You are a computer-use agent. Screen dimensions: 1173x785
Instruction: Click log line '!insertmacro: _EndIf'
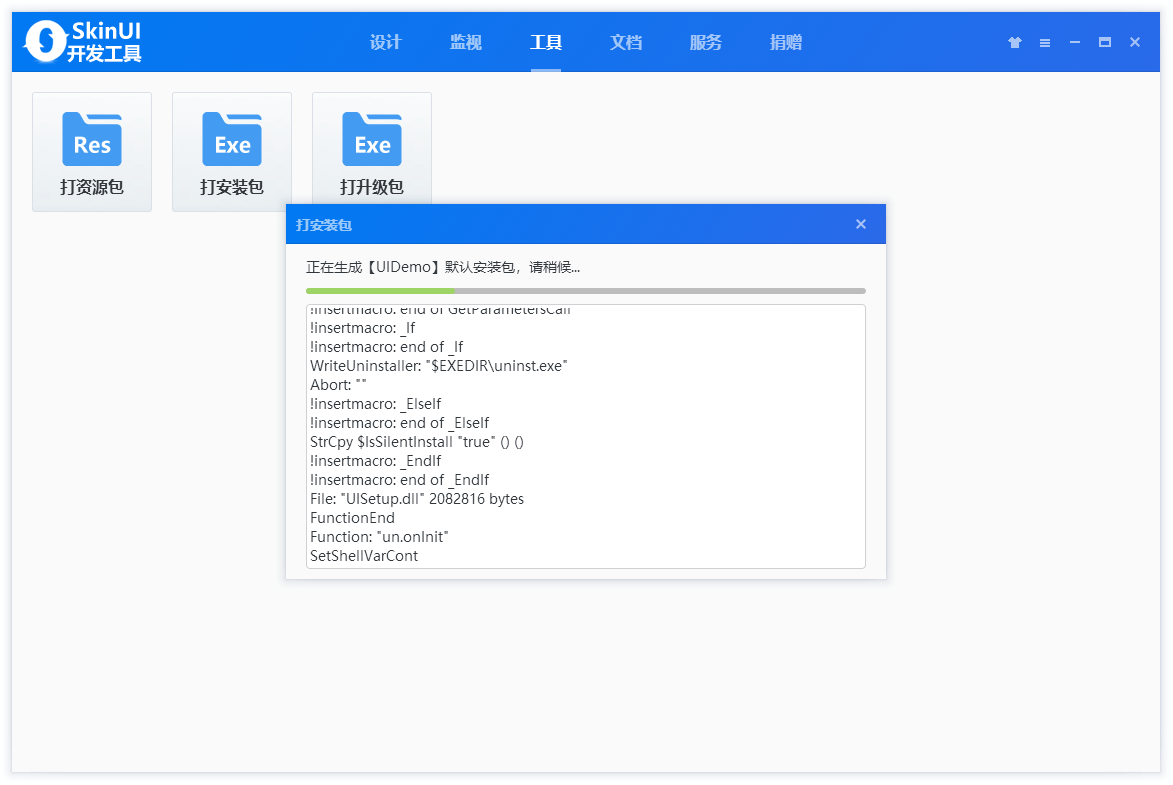tap(376, 461)
